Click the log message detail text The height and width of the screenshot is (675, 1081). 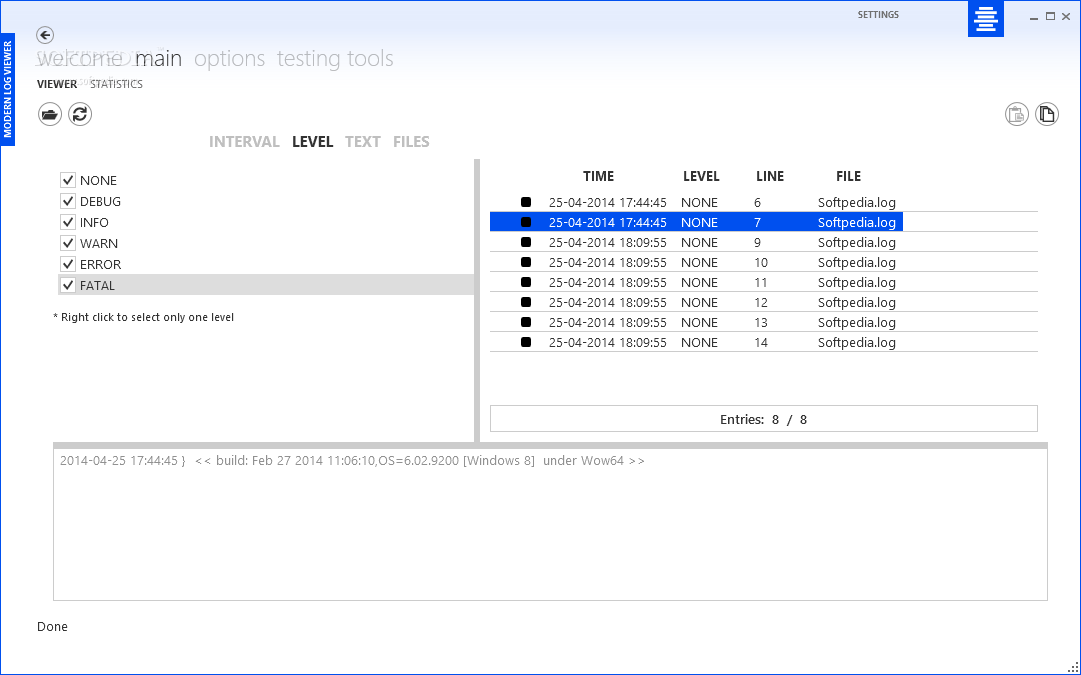[x=352, y=461]
